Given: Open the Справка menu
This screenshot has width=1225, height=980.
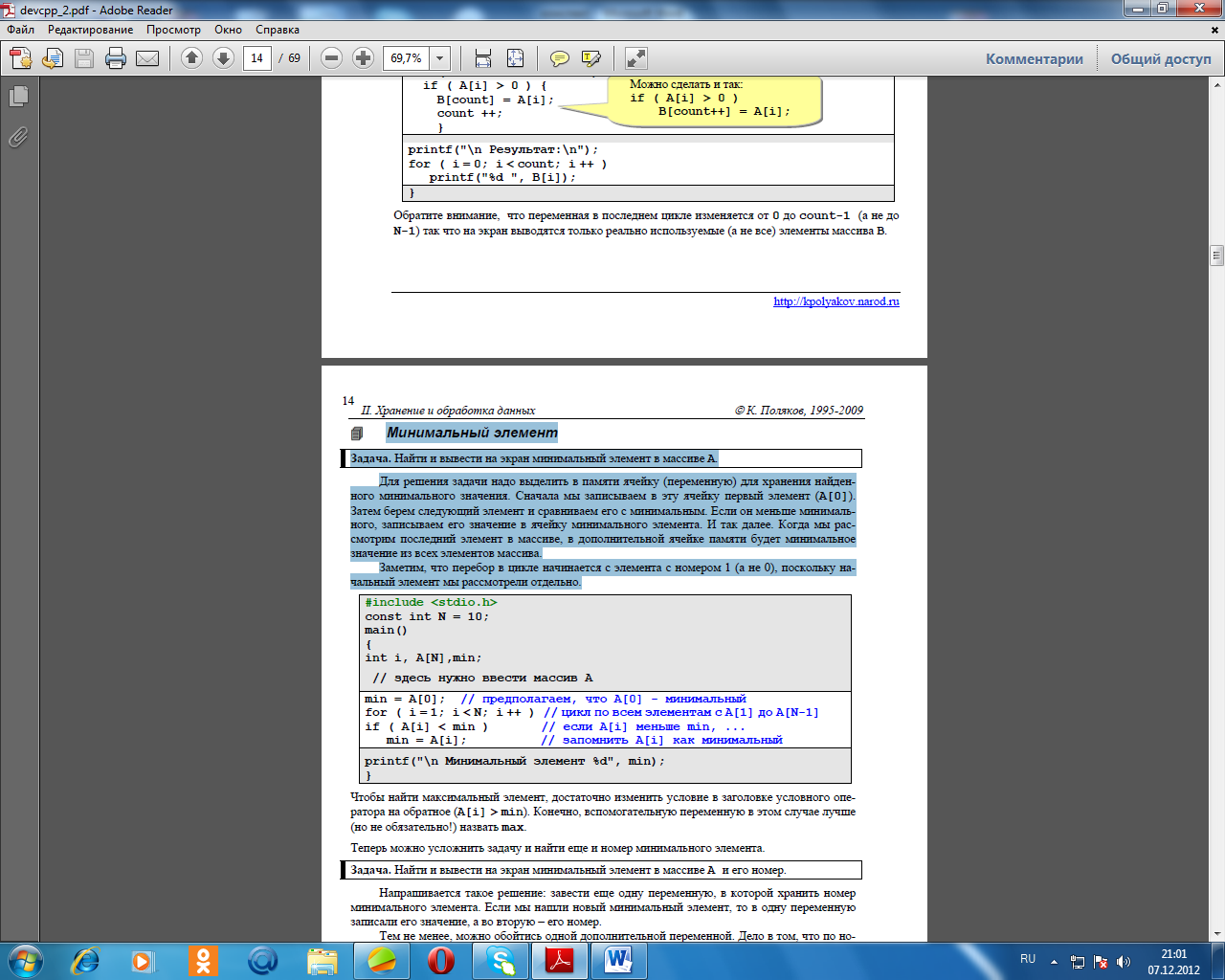Looking at the screenshot, I should [278, 30].
